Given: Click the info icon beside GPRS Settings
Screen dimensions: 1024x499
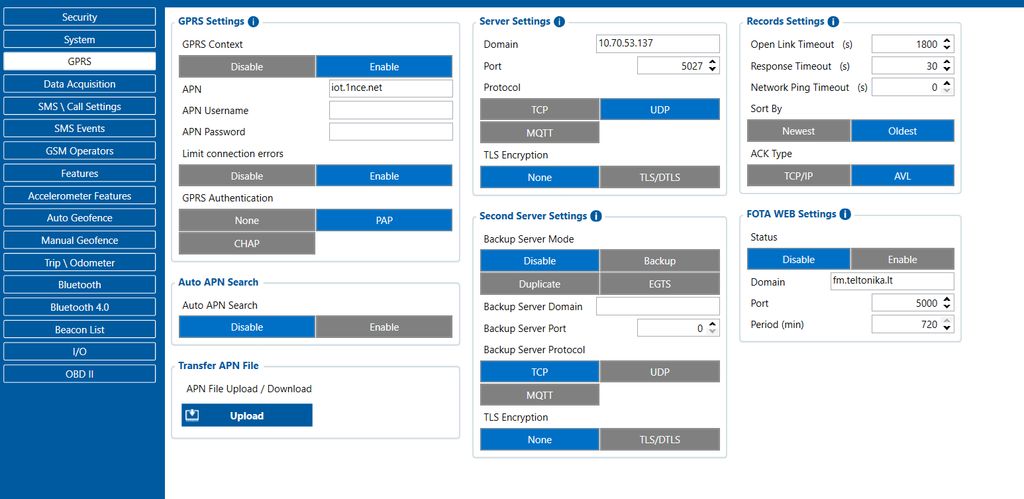Looking at the screenshot, I should pos(253,21).
